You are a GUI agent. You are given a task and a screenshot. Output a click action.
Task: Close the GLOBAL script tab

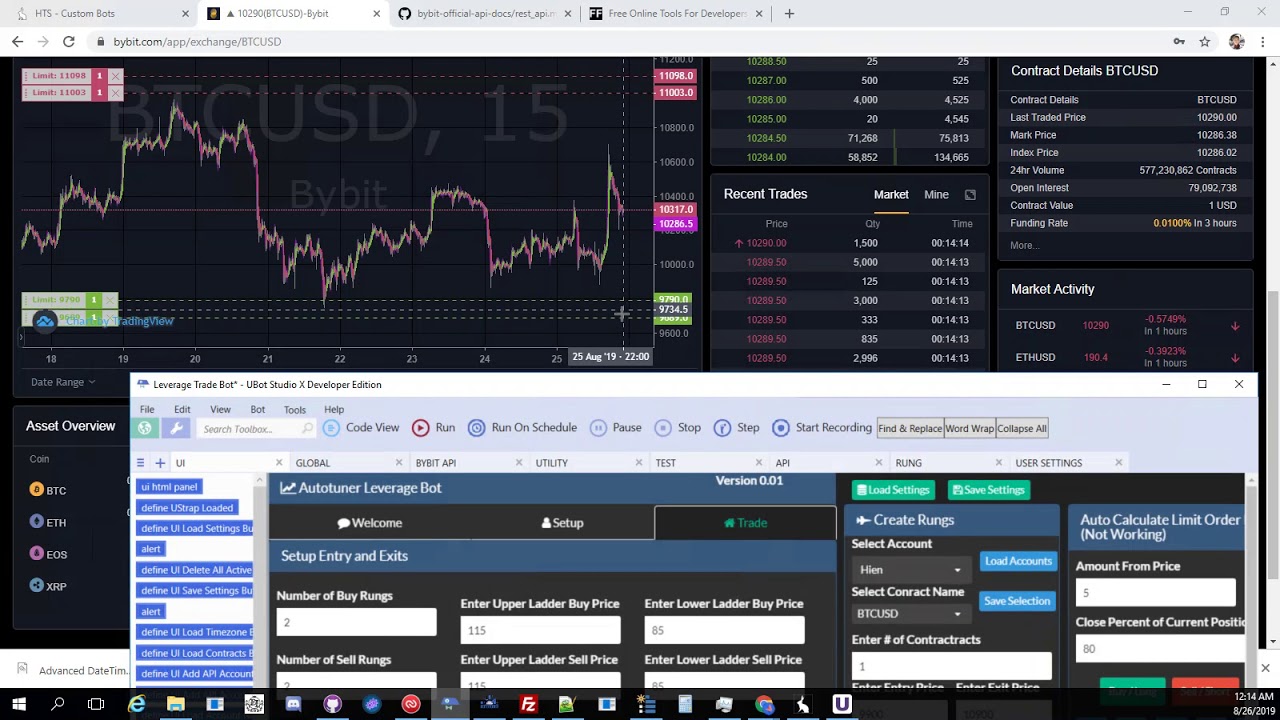pyautogui.click(x=399, y=463)
